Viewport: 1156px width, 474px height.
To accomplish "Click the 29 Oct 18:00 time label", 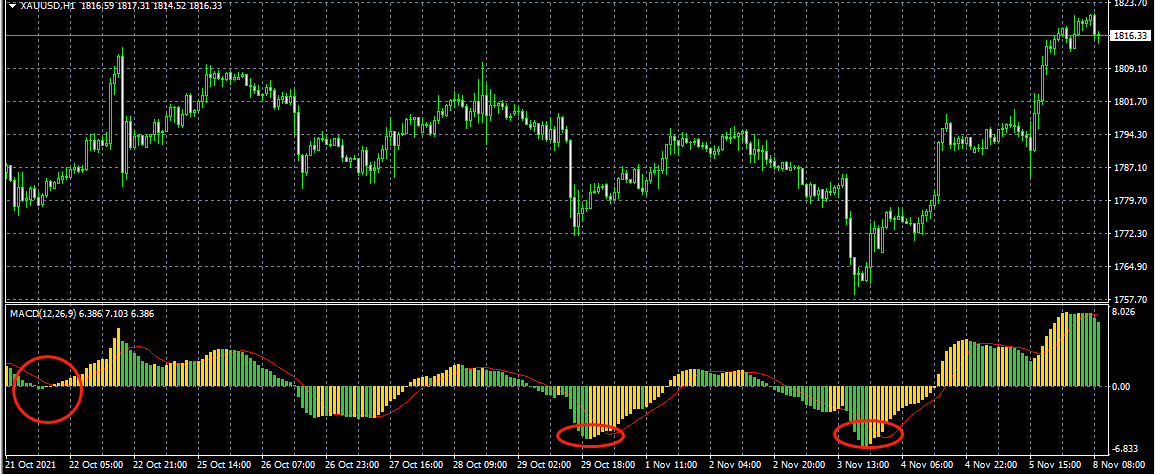I will (607, 466).
